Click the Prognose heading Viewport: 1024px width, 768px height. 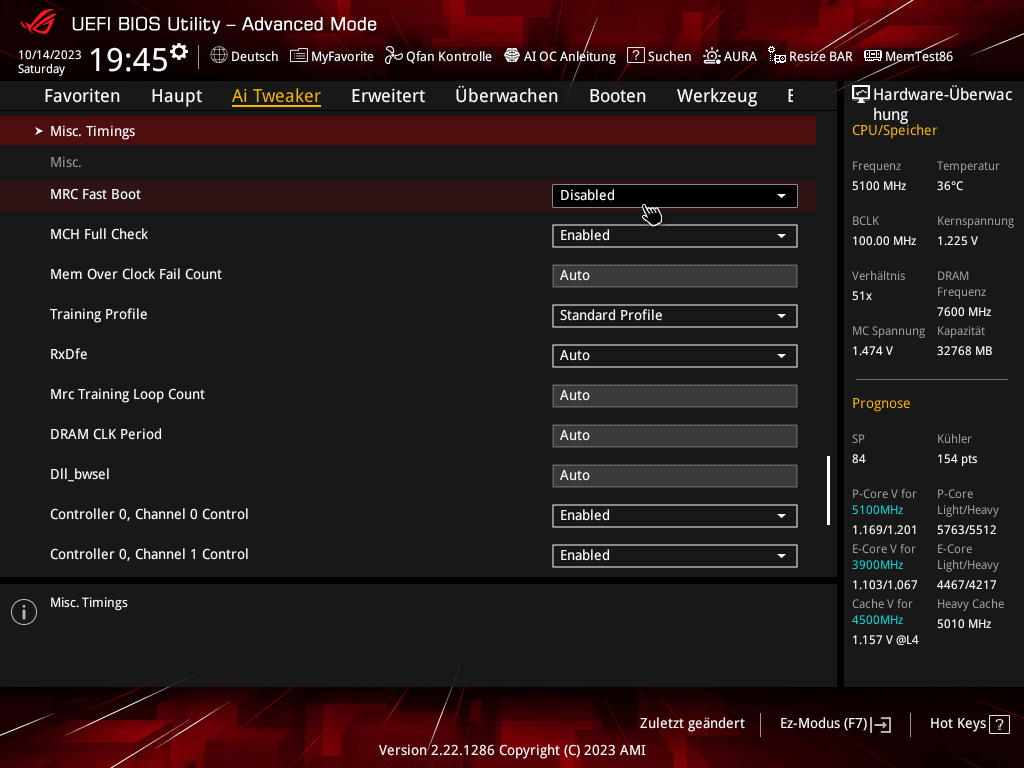coord(881,404)
